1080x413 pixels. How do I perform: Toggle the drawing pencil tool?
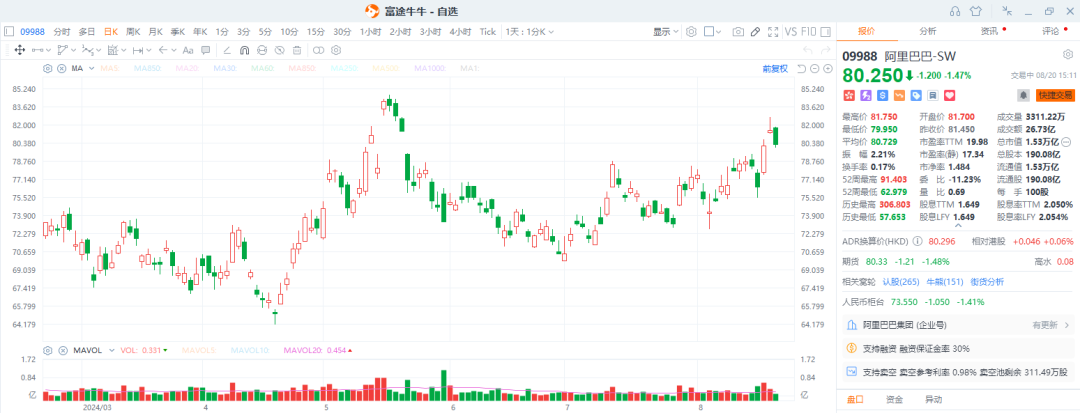pos(756,32)
